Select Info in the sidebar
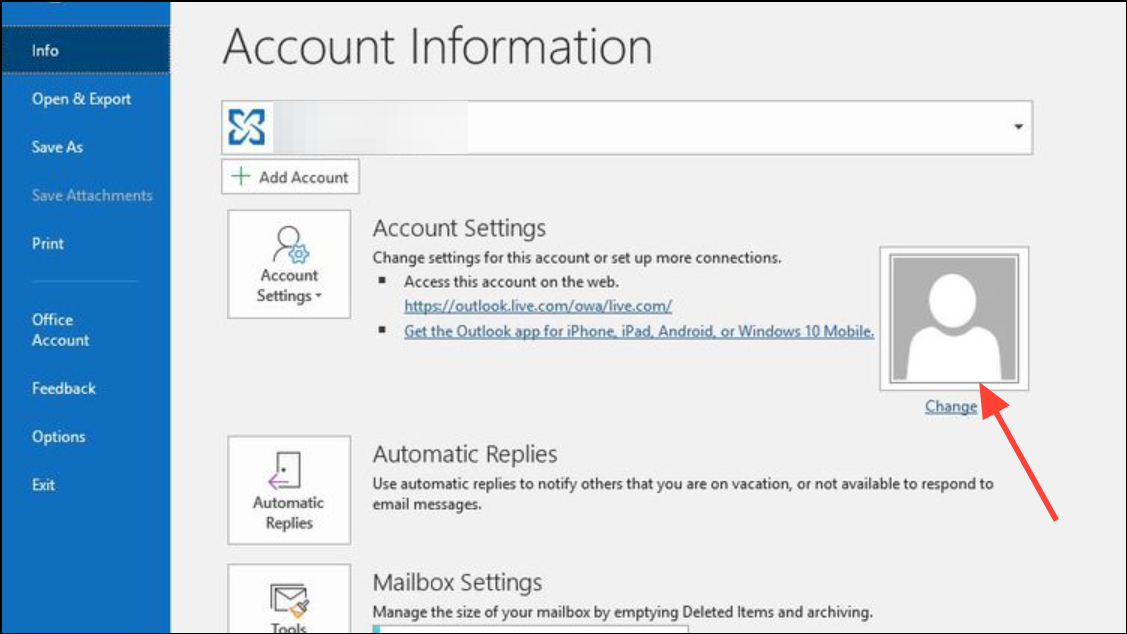The height and width of the screenshot is (634, 1127). pyautogui.click(x=46, y=51)
